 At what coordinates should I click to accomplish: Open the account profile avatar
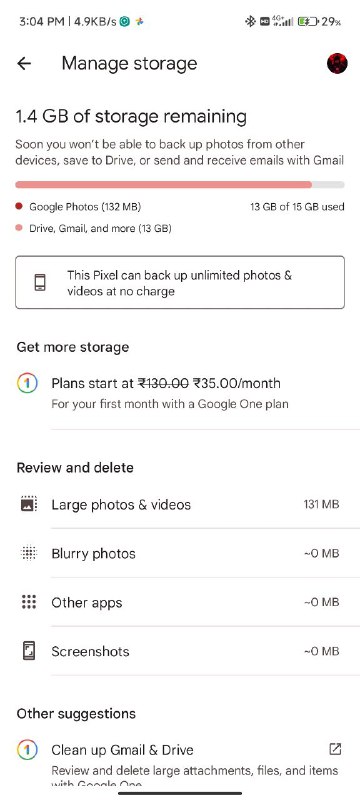(x=337, y=63)
